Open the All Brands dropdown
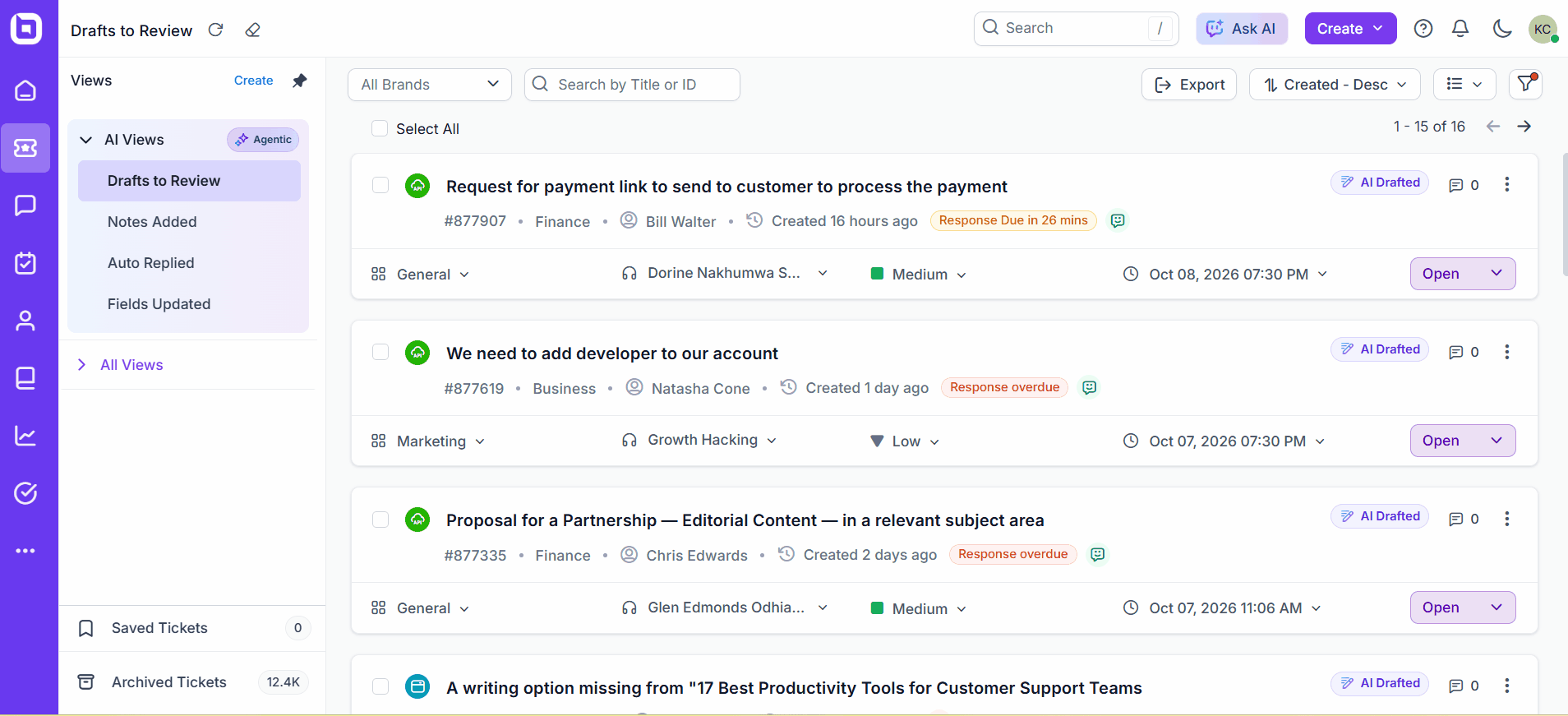The image size is (1568, 716). point(430,85)
